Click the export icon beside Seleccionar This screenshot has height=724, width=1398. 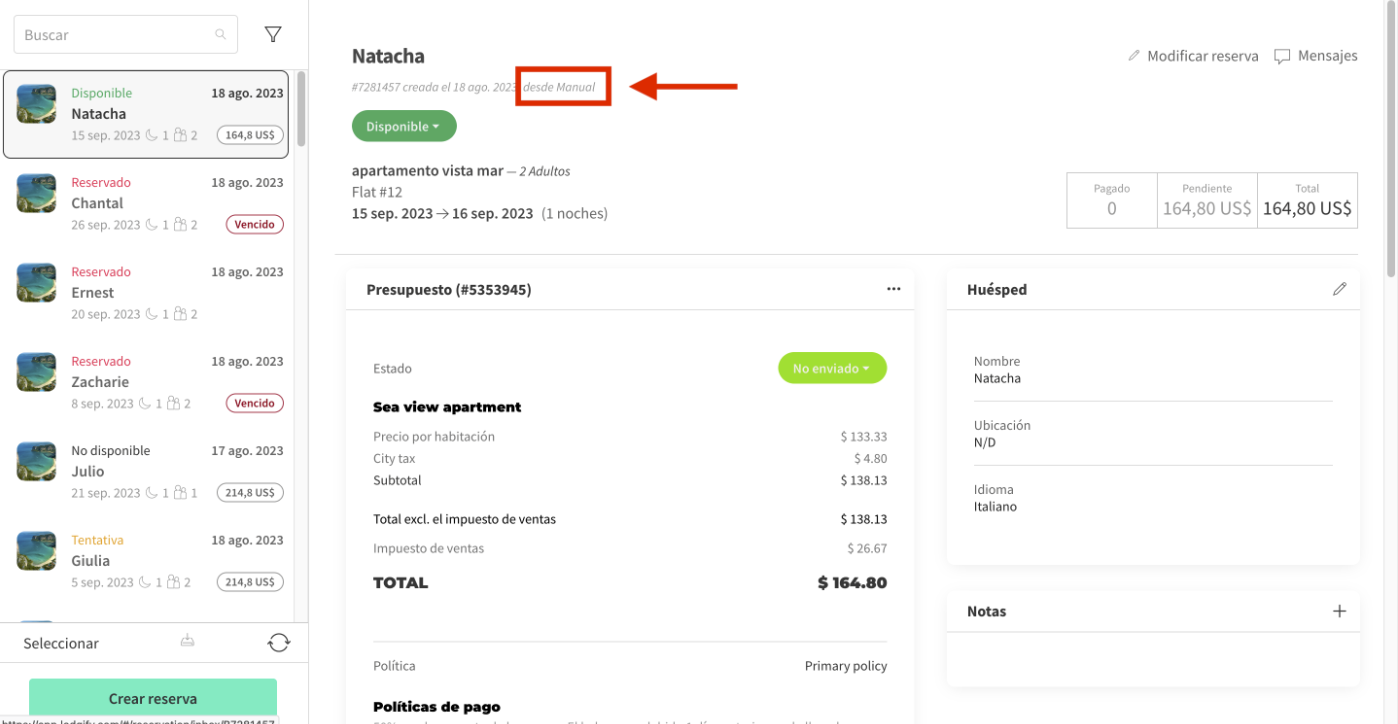(x=187, y=642)
